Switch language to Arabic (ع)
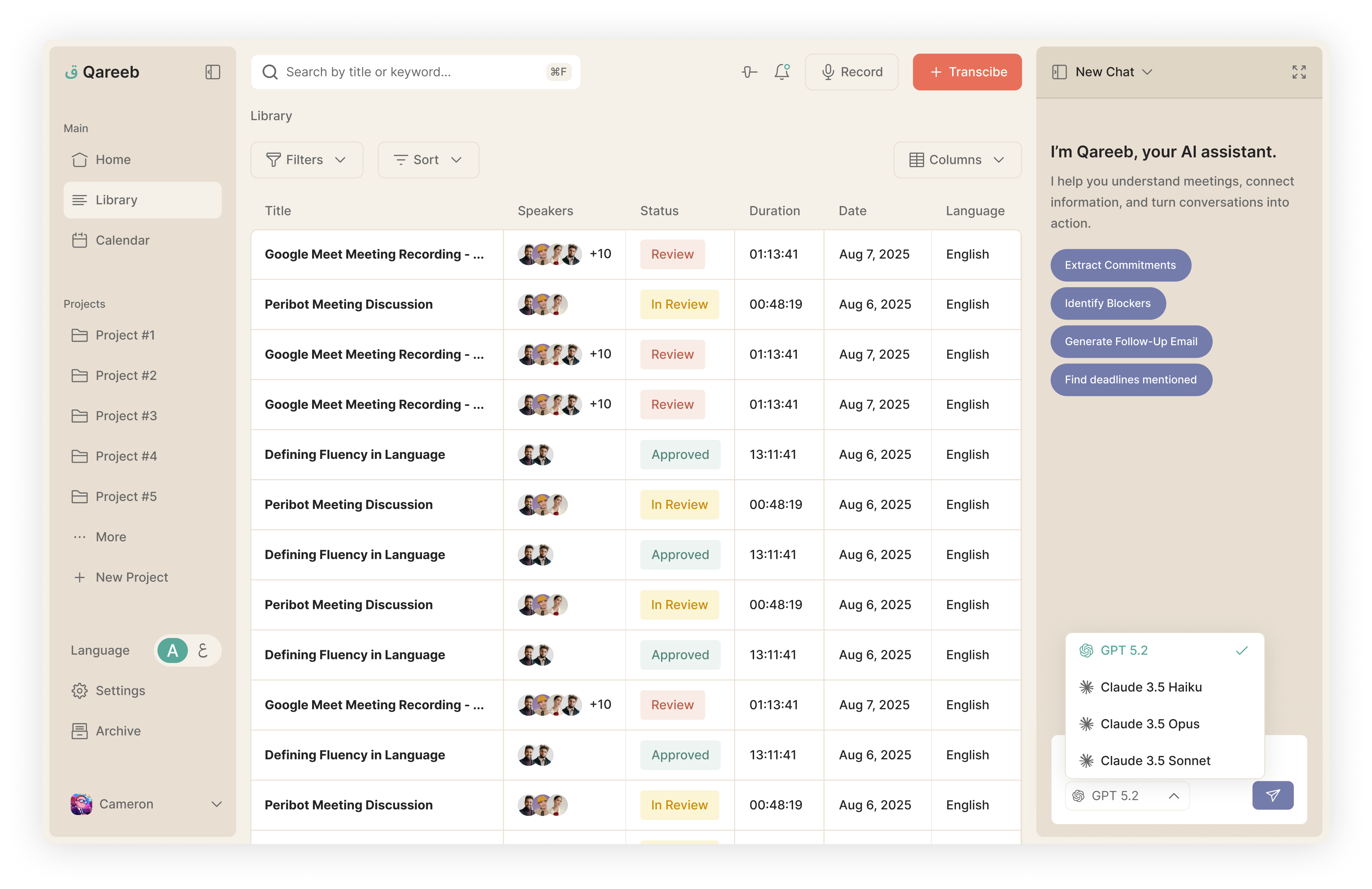This screenshot has width=1372, height=889. [x=203, y=650]
